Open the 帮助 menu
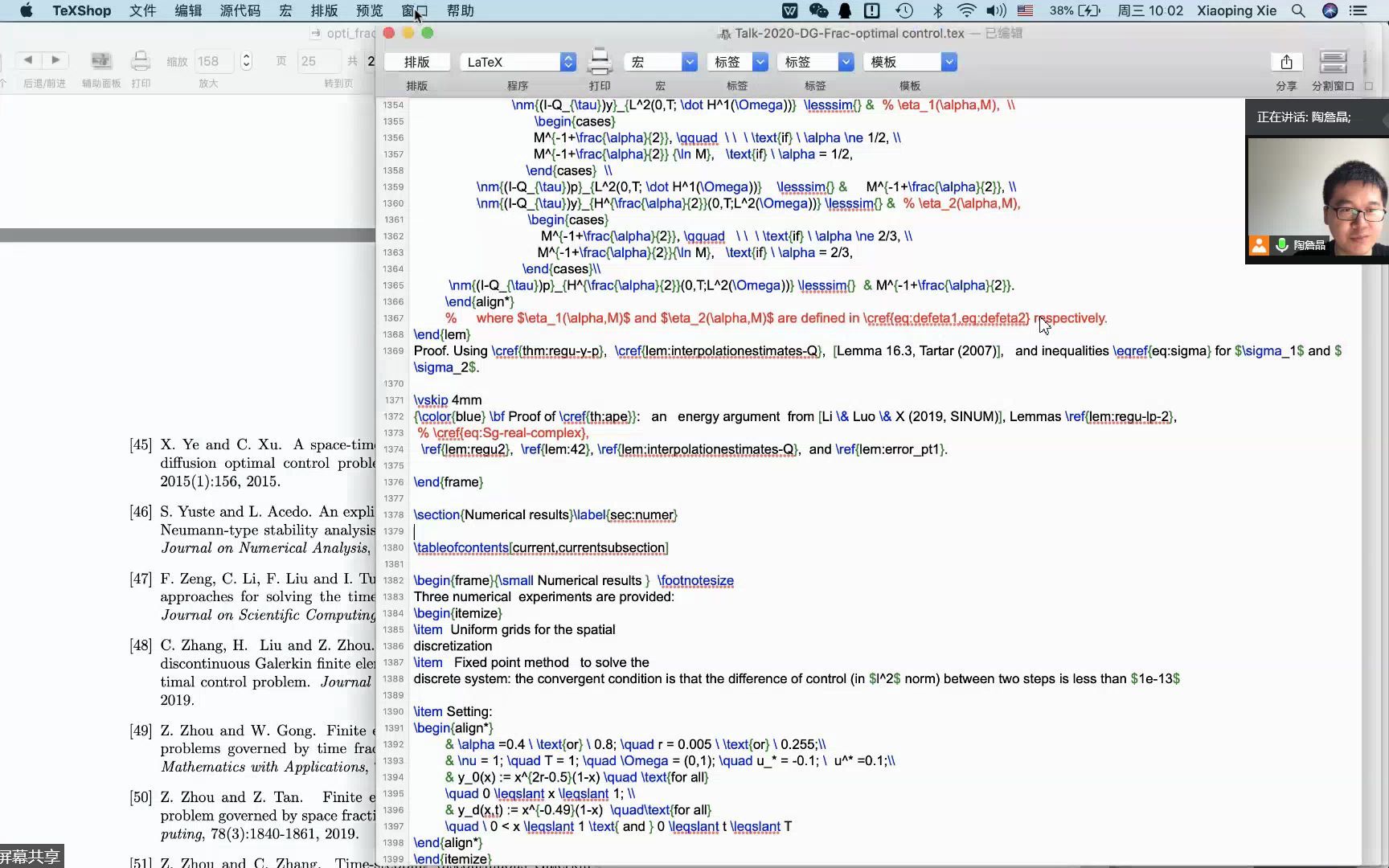 pos(460,10)
